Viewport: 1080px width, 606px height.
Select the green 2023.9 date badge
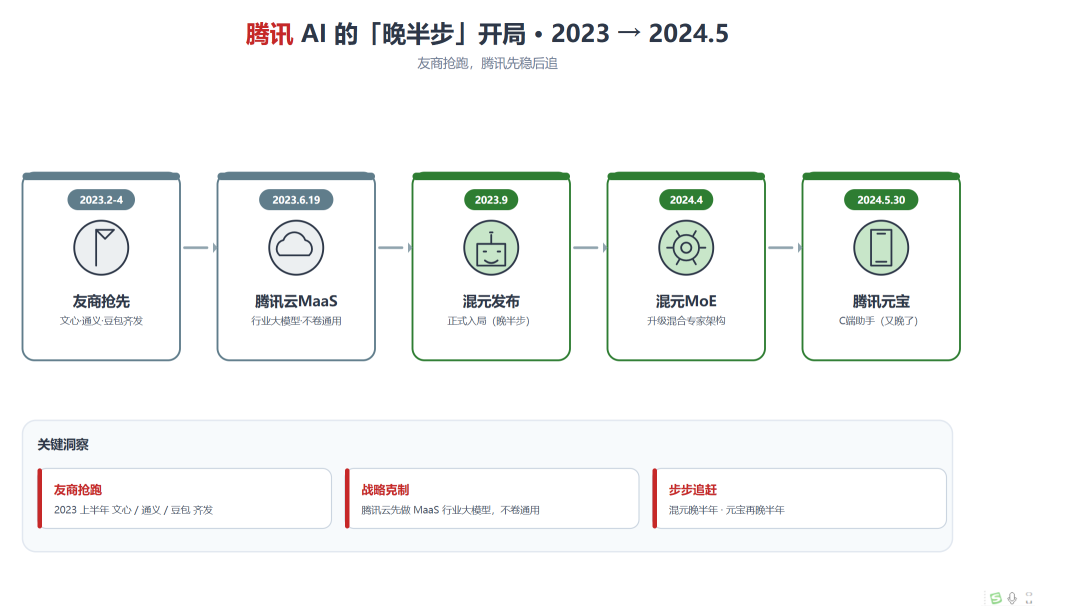point(491,200)
